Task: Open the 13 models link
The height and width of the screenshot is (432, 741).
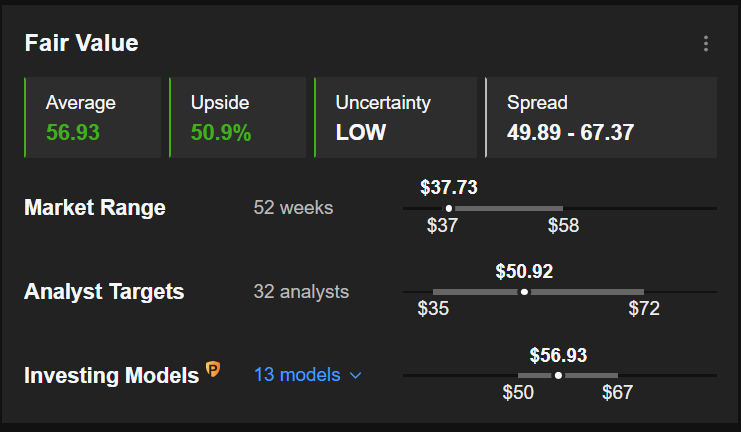Action: point(297,375)
